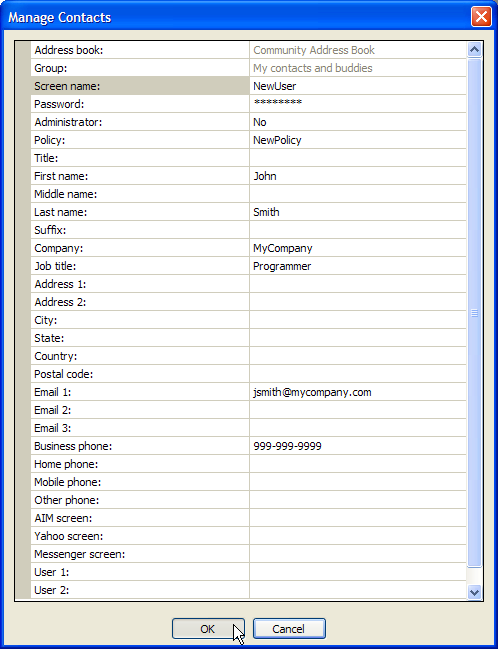Select the Messenger screen: label
The width and height of the screenshot is (498, 649).
(x=140, y=554)
